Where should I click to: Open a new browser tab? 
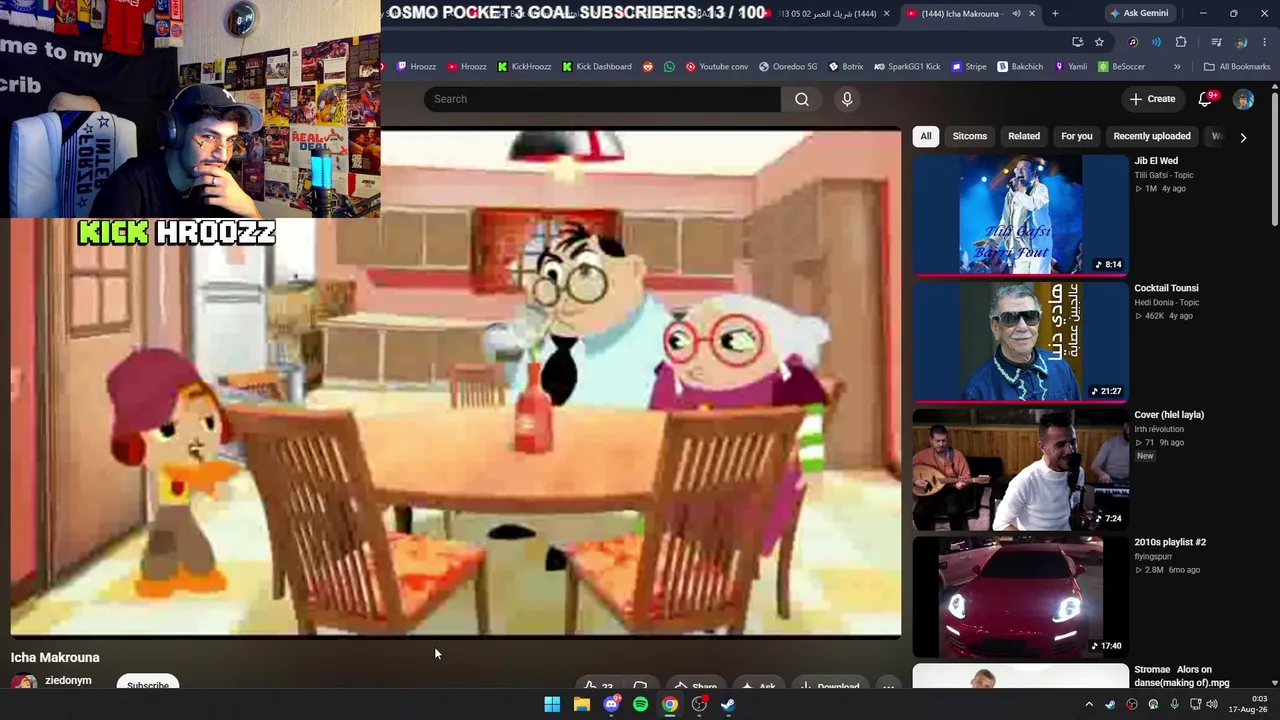click(1055, 13)
